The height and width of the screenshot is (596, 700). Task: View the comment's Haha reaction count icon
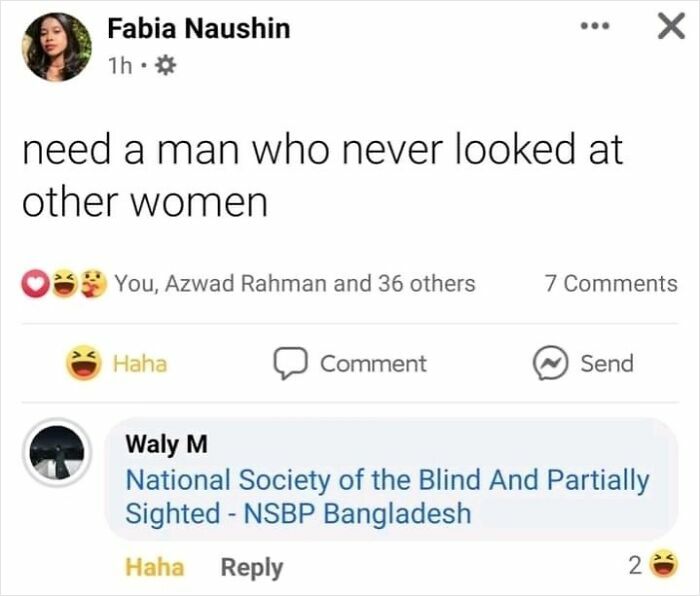(x=660, y=567)
